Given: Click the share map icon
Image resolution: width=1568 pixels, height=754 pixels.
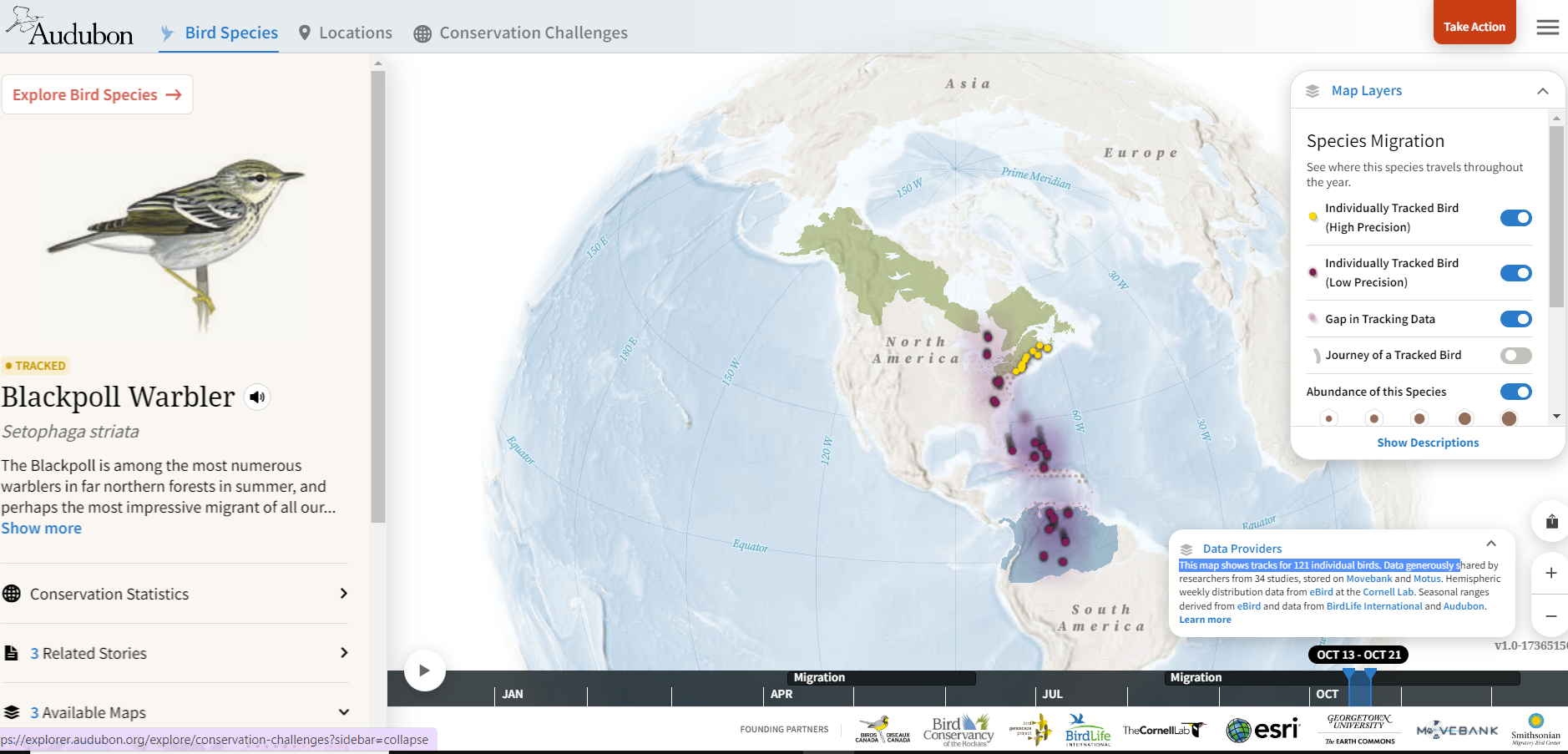Looking at the screenshot, I should (1551, 522).
